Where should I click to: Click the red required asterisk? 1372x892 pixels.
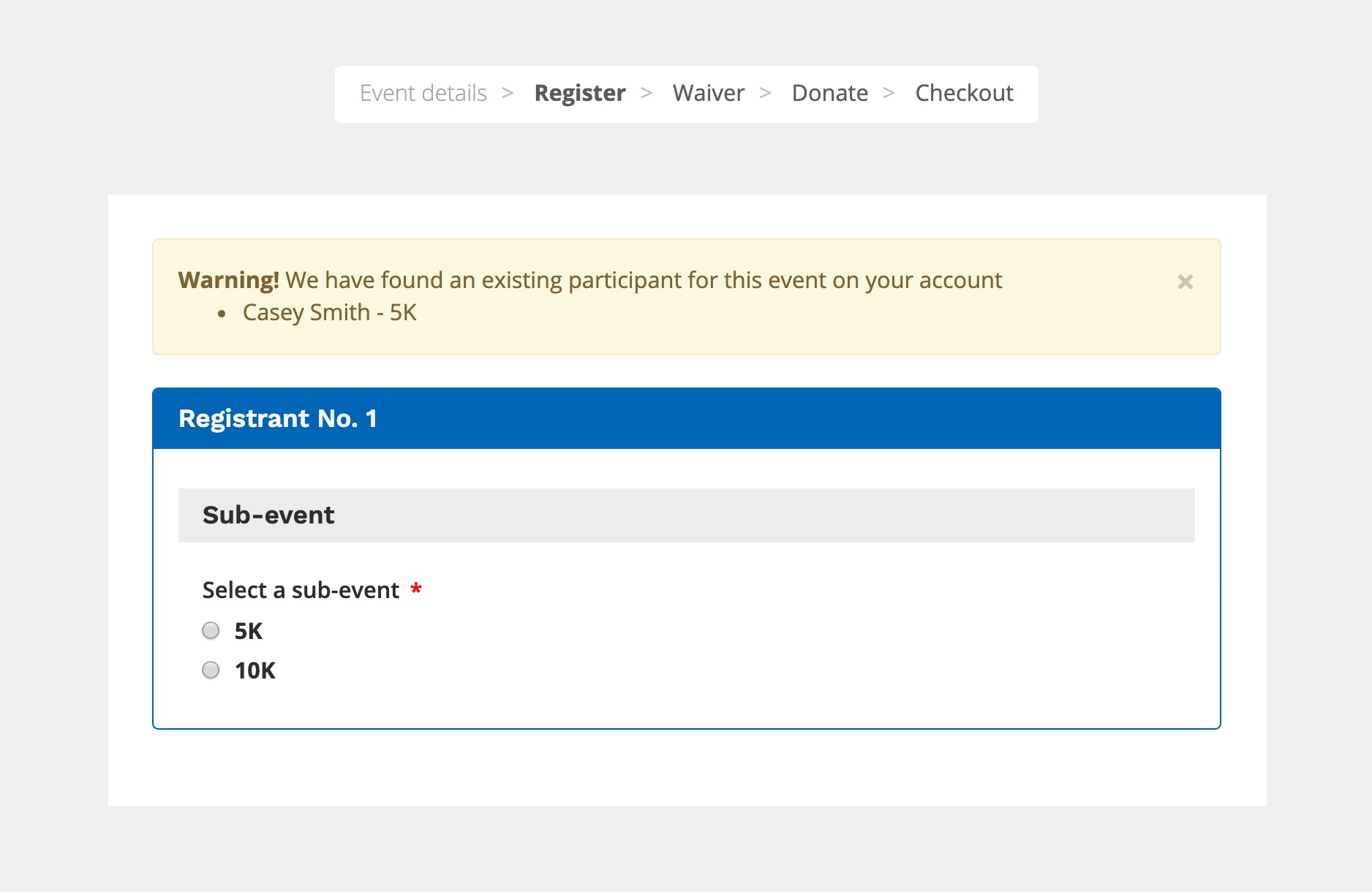416,589
